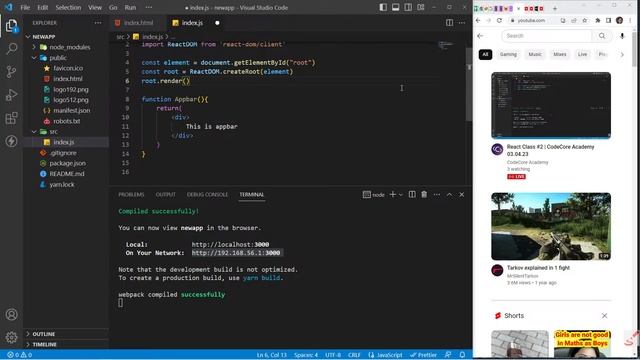
Task: Show errors and warnings in status bar
Action: point(19,355)
